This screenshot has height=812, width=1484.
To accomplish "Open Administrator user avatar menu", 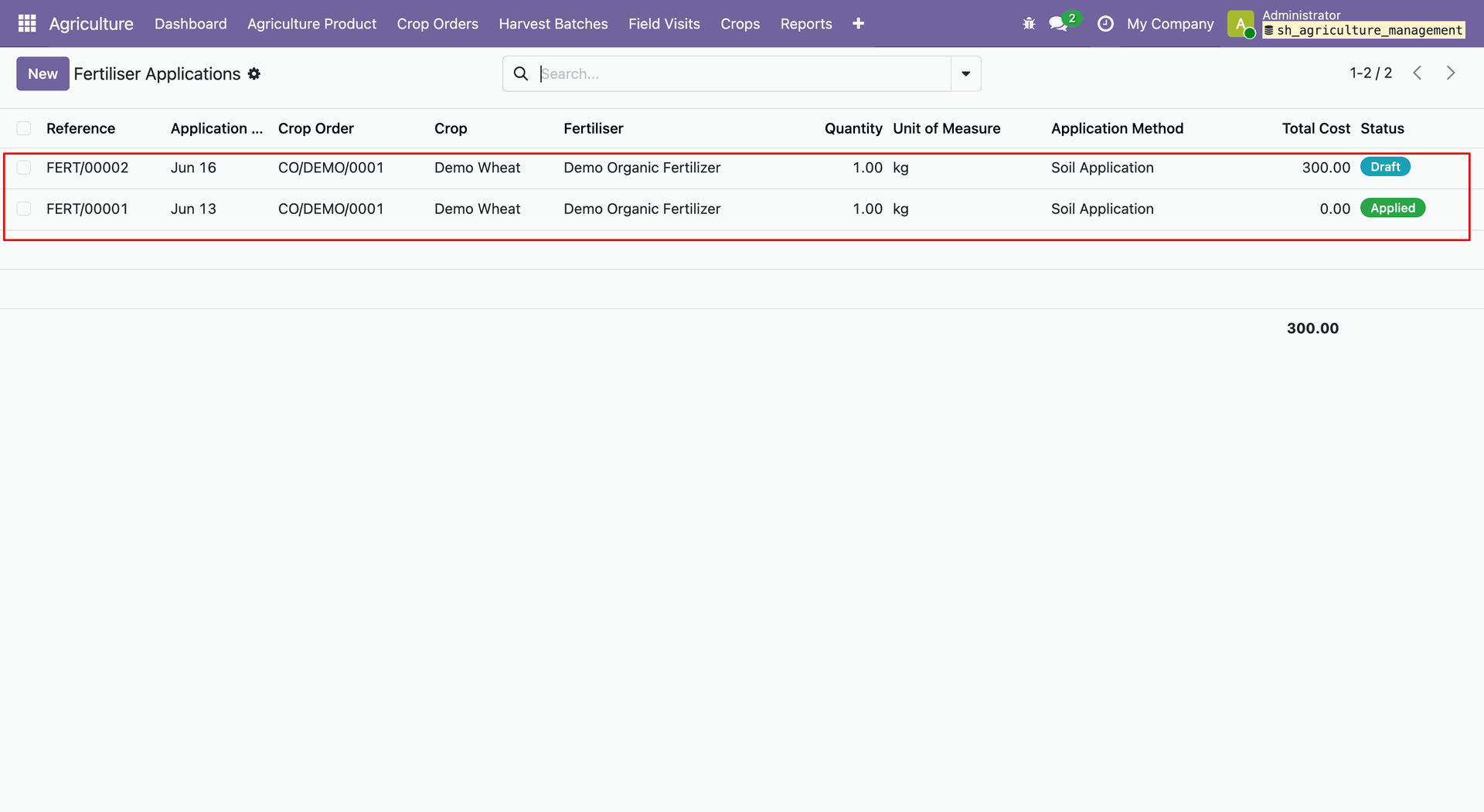I will click(1241, 24).
